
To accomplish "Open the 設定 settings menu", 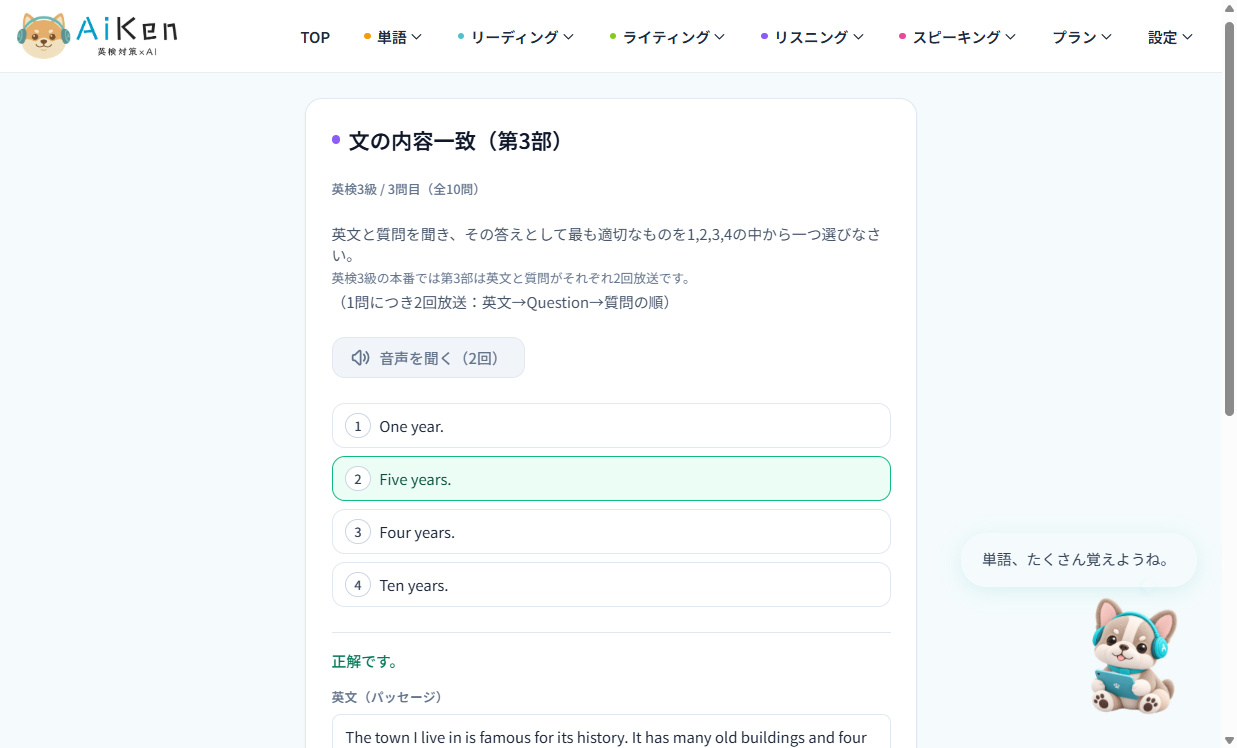I will (x=1170, y=37).
